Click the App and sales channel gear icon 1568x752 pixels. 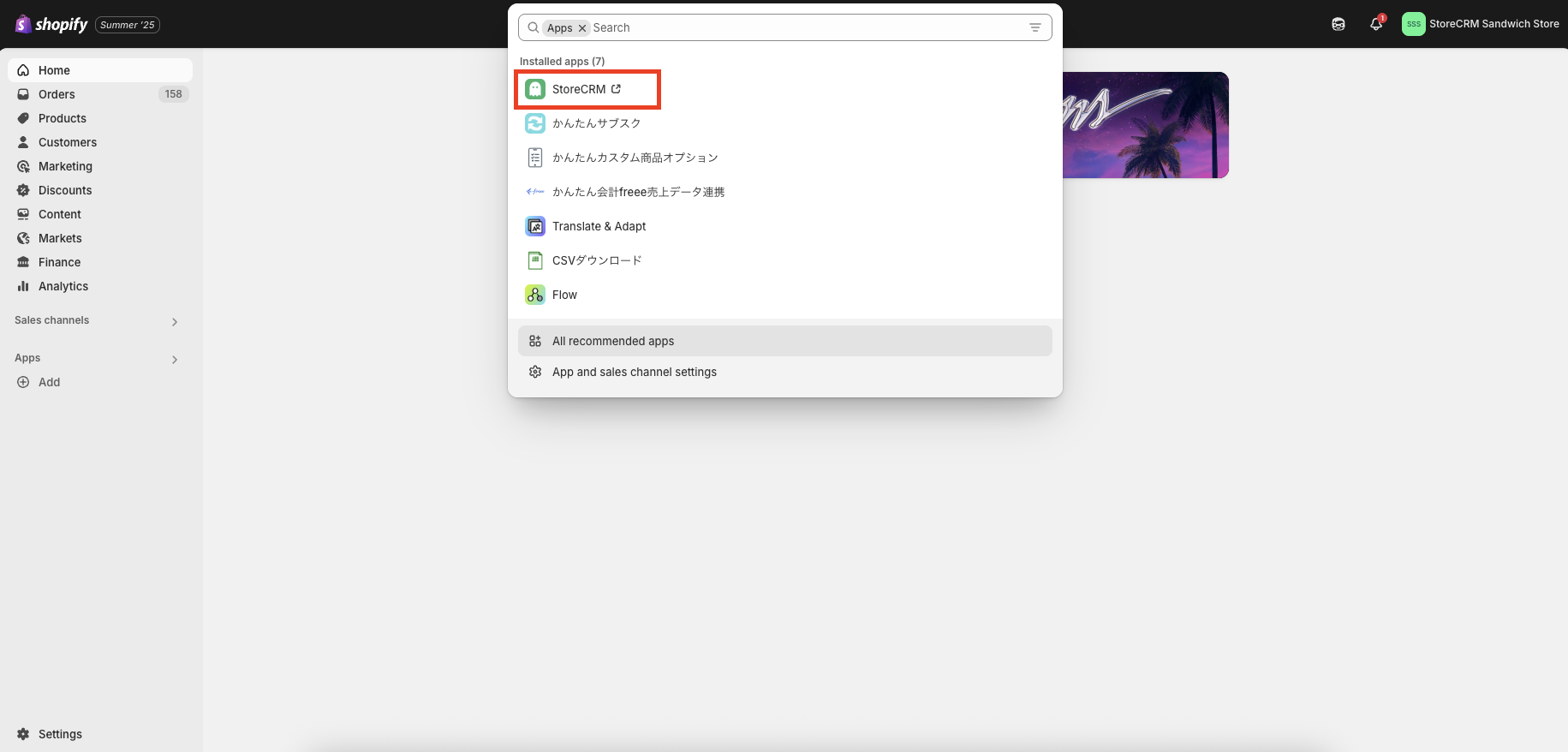[535, 372]
